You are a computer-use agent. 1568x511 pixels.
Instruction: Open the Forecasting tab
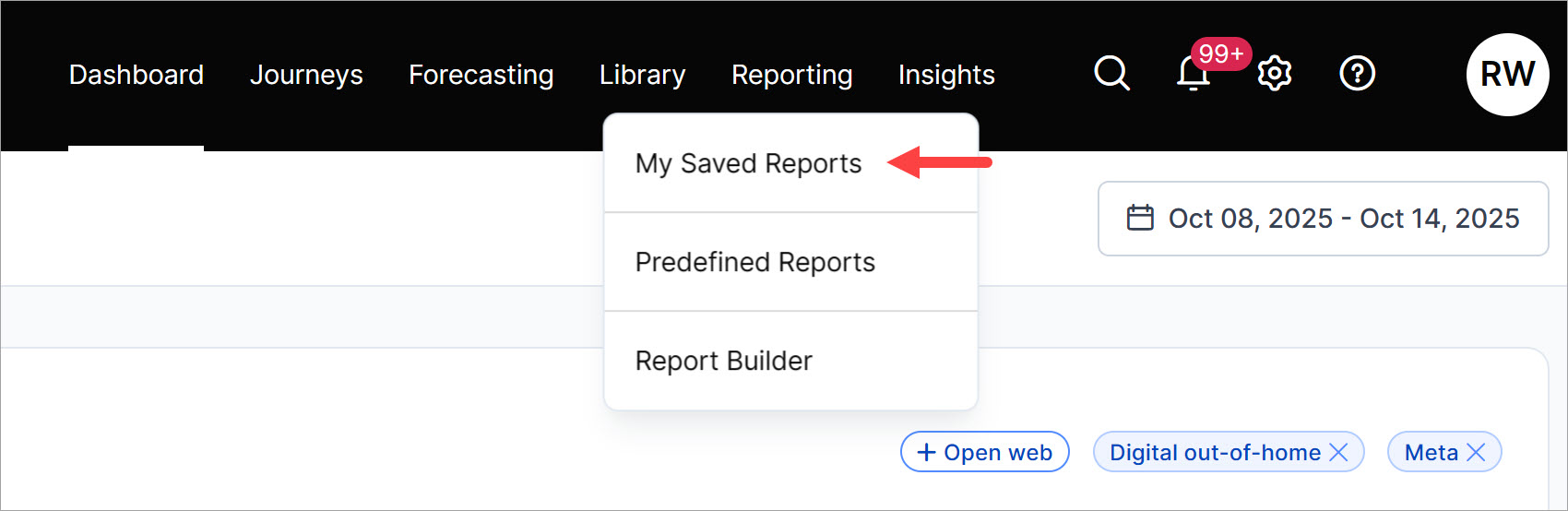[481, 75]
